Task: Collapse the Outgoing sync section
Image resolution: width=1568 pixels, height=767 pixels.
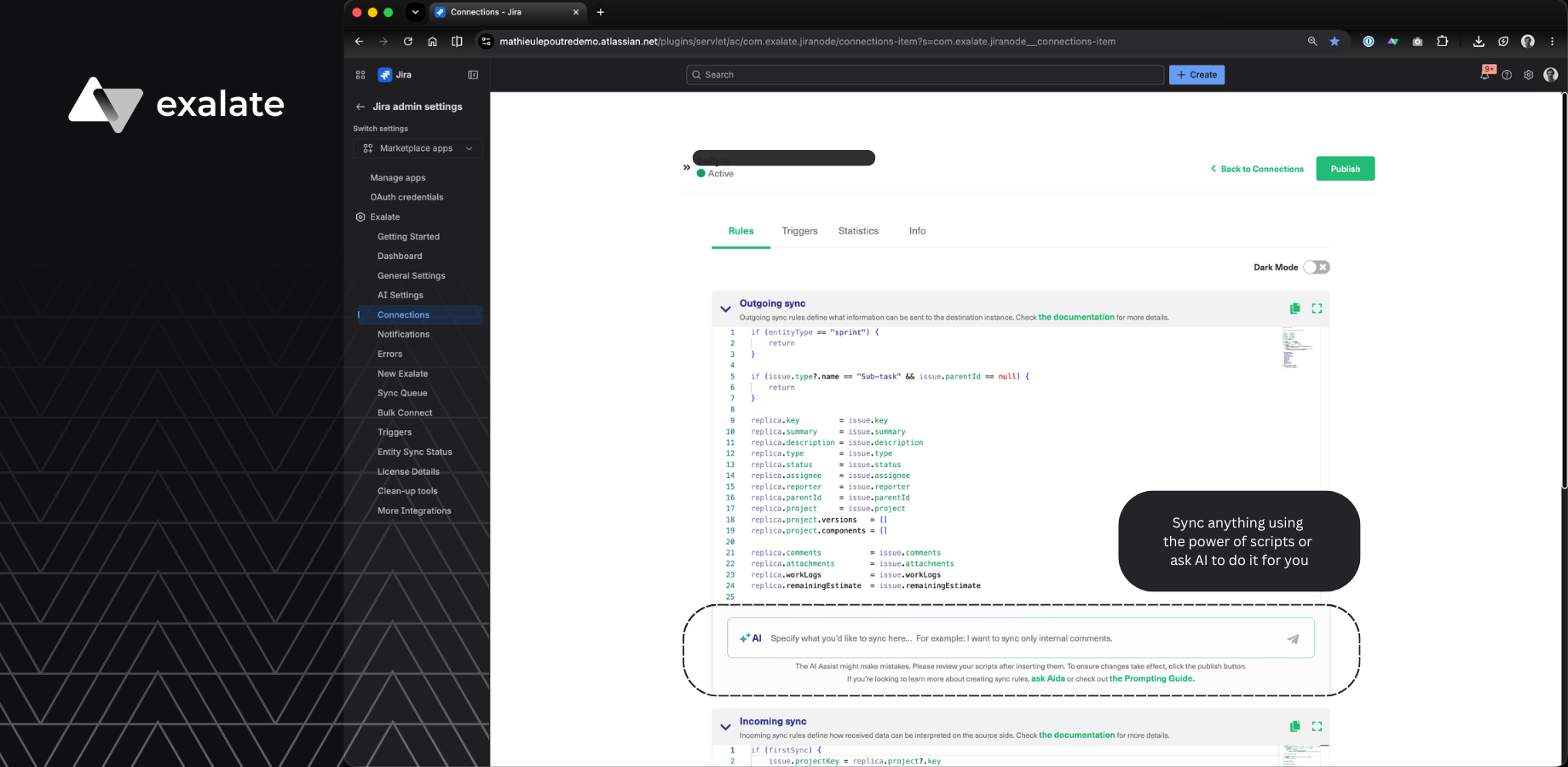Action: (725, 309)
